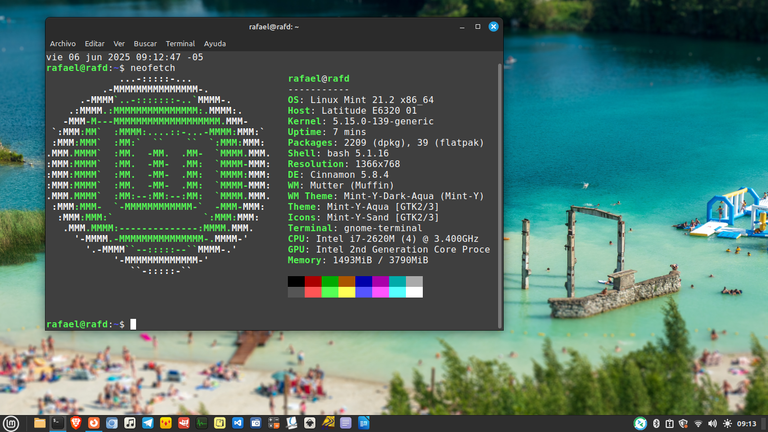Screen dimensions: 768x432
Task: Click the cursor at the bottom rafael@rafd prompt
Action: coord(133,324)
